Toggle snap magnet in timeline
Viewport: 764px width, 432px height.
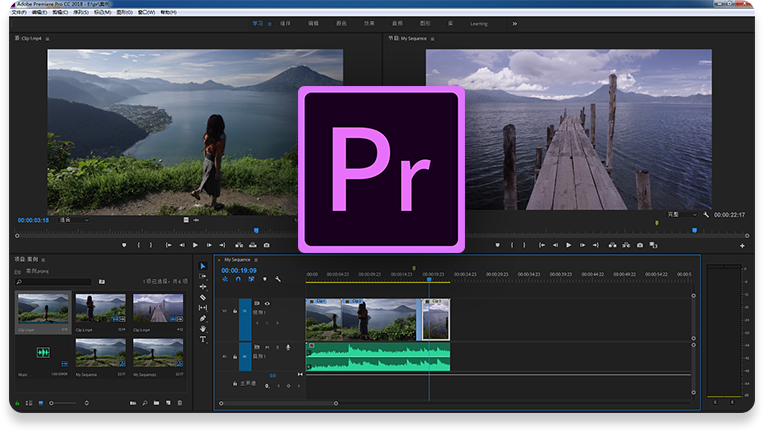(x=238, y=279)
